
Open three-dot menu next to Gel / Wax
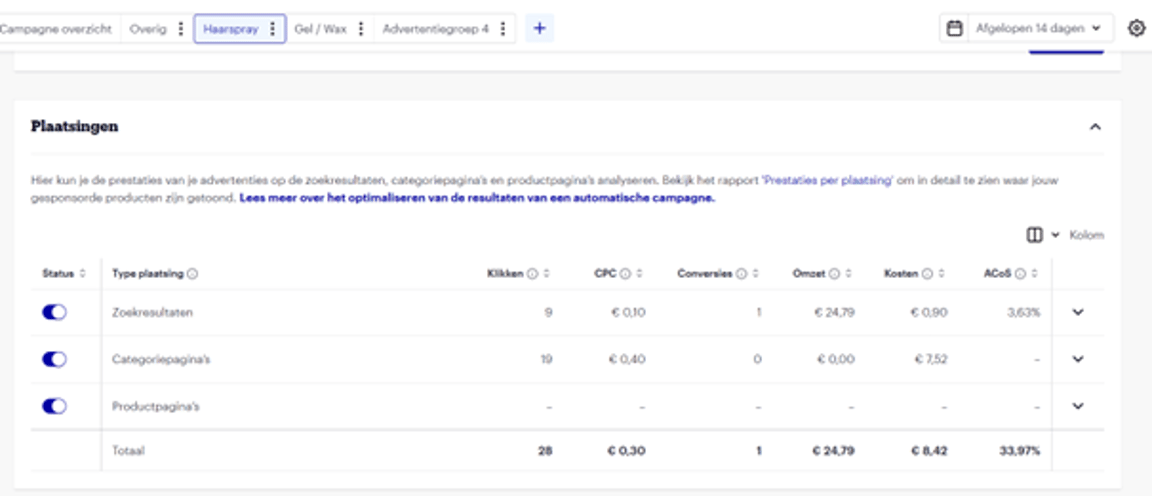361,29
